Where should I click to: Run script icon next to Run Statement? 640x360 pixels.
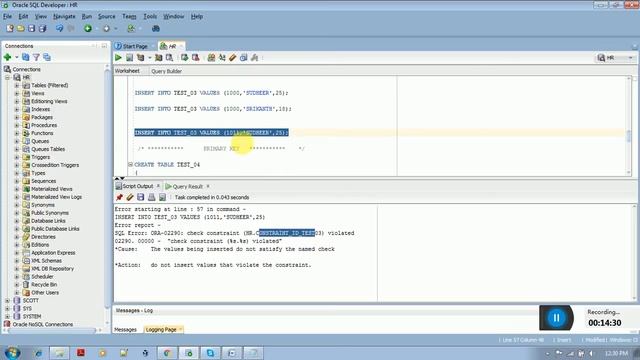click(x=129, y=58)
